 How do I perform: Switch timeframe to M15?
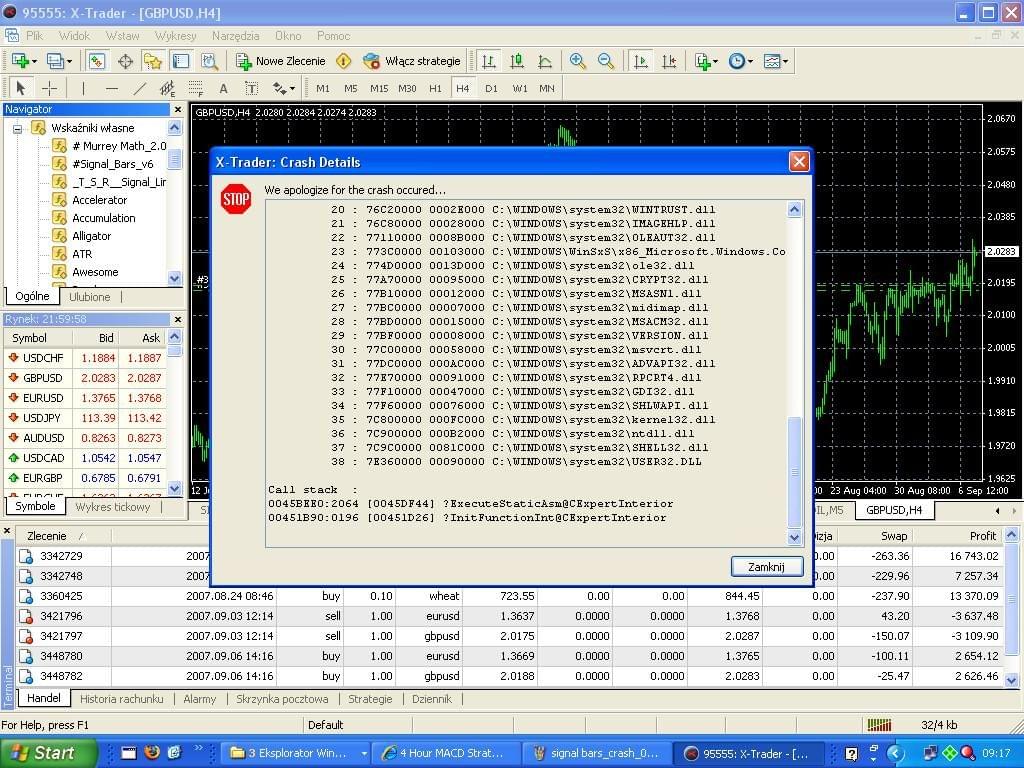(x=379, y=88)
